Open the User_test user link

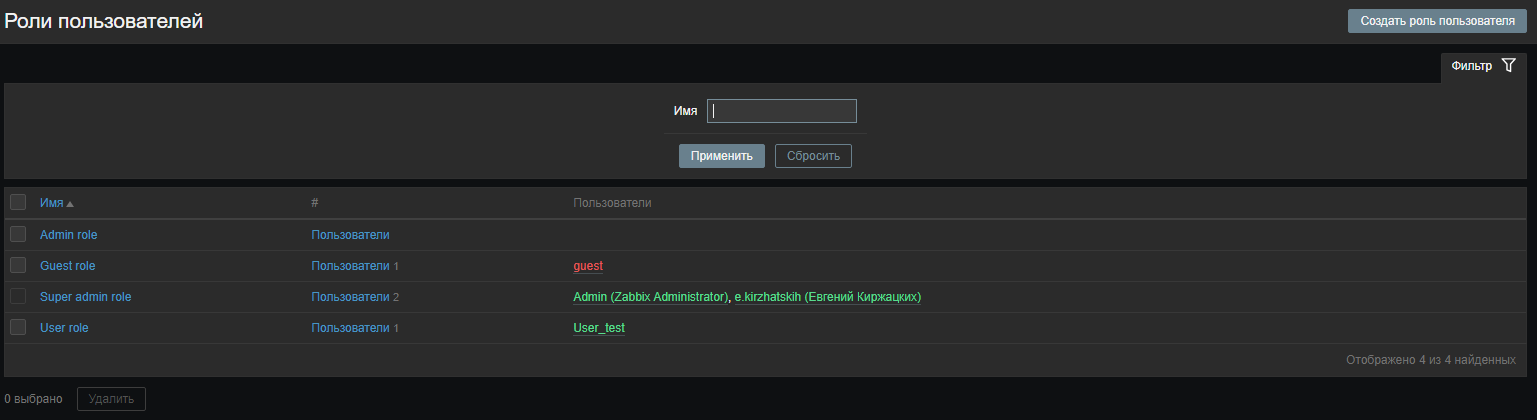point(598,328)
